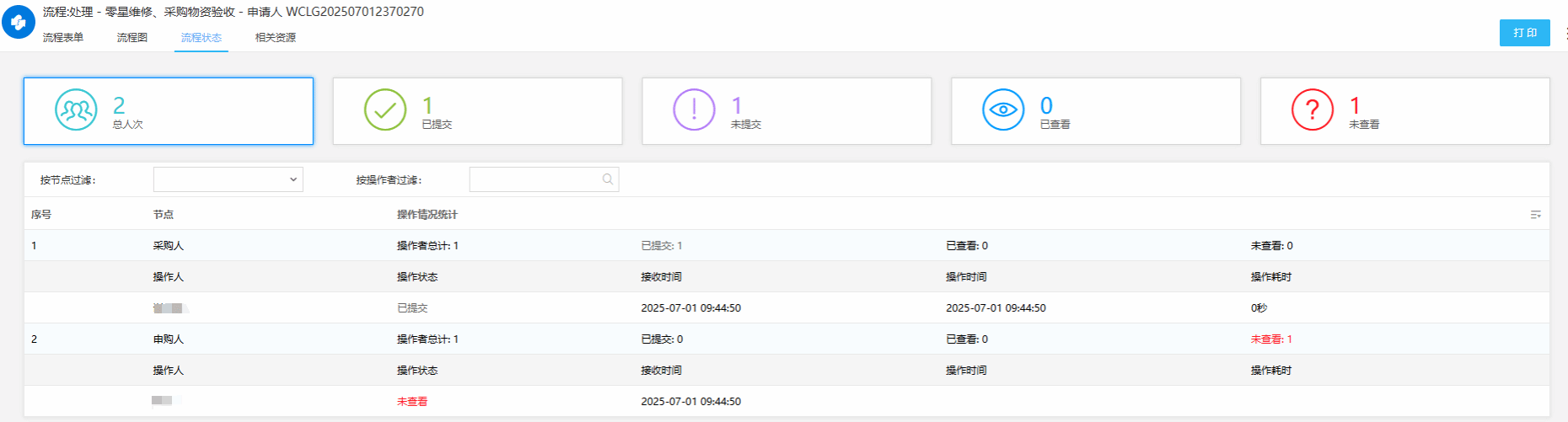Click the green checkmark submitted icon

point(385,110)
